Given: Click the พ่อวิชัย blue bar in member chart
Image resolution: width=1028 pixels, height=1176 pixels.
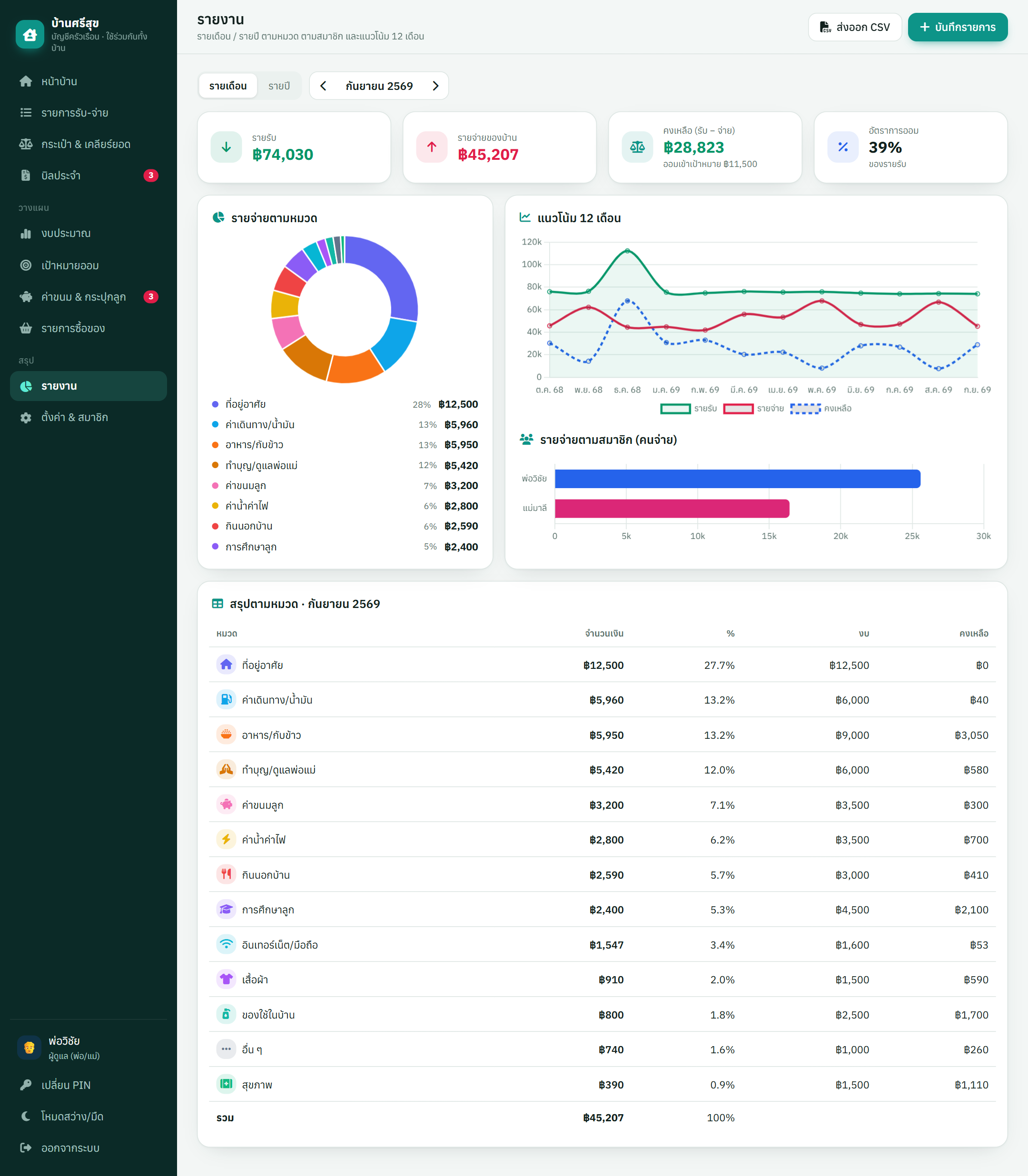Looking at the screenshot, I should point(737,479).
